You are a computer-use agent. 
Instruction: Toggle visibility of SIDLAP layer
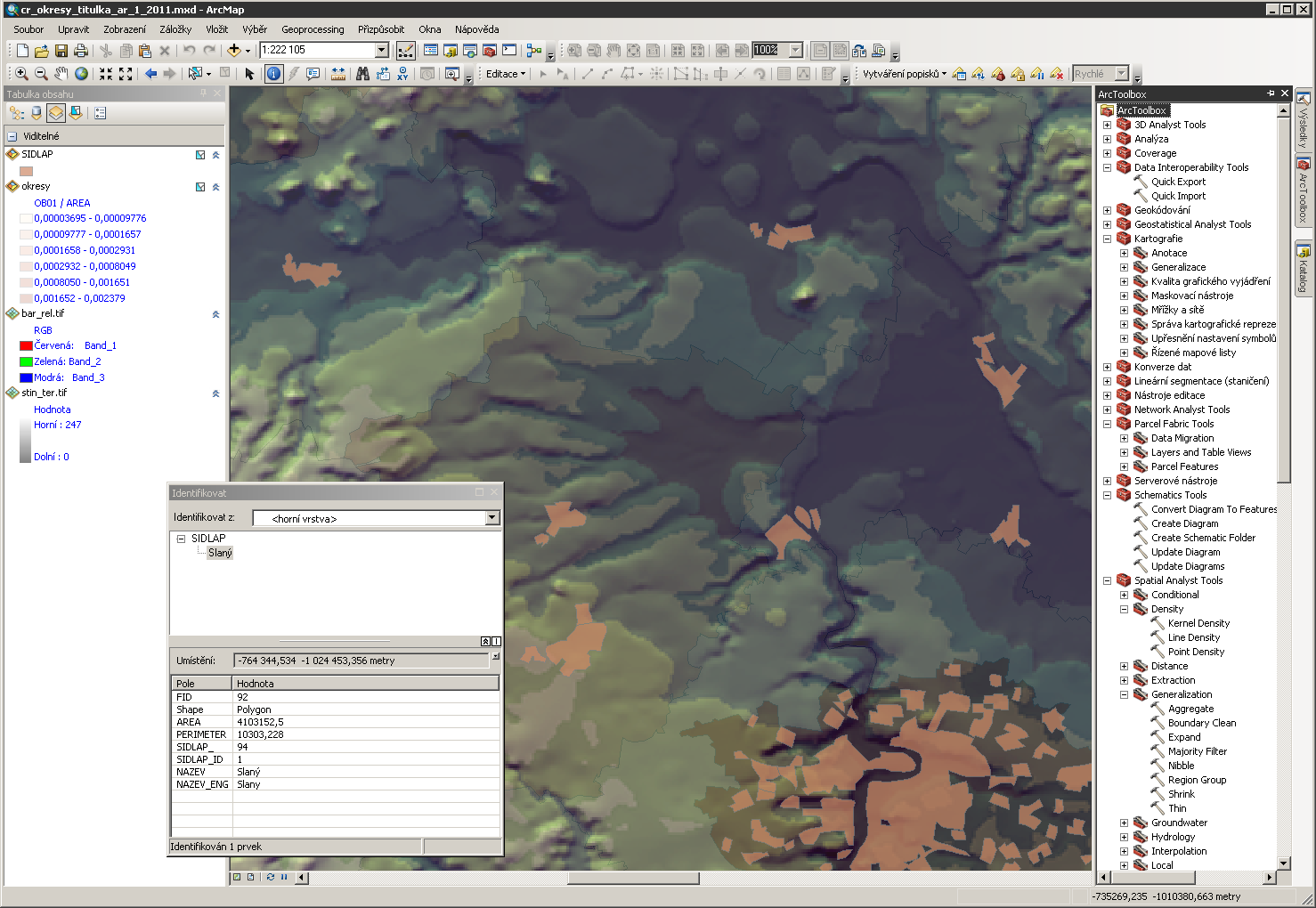pos(200,155)
